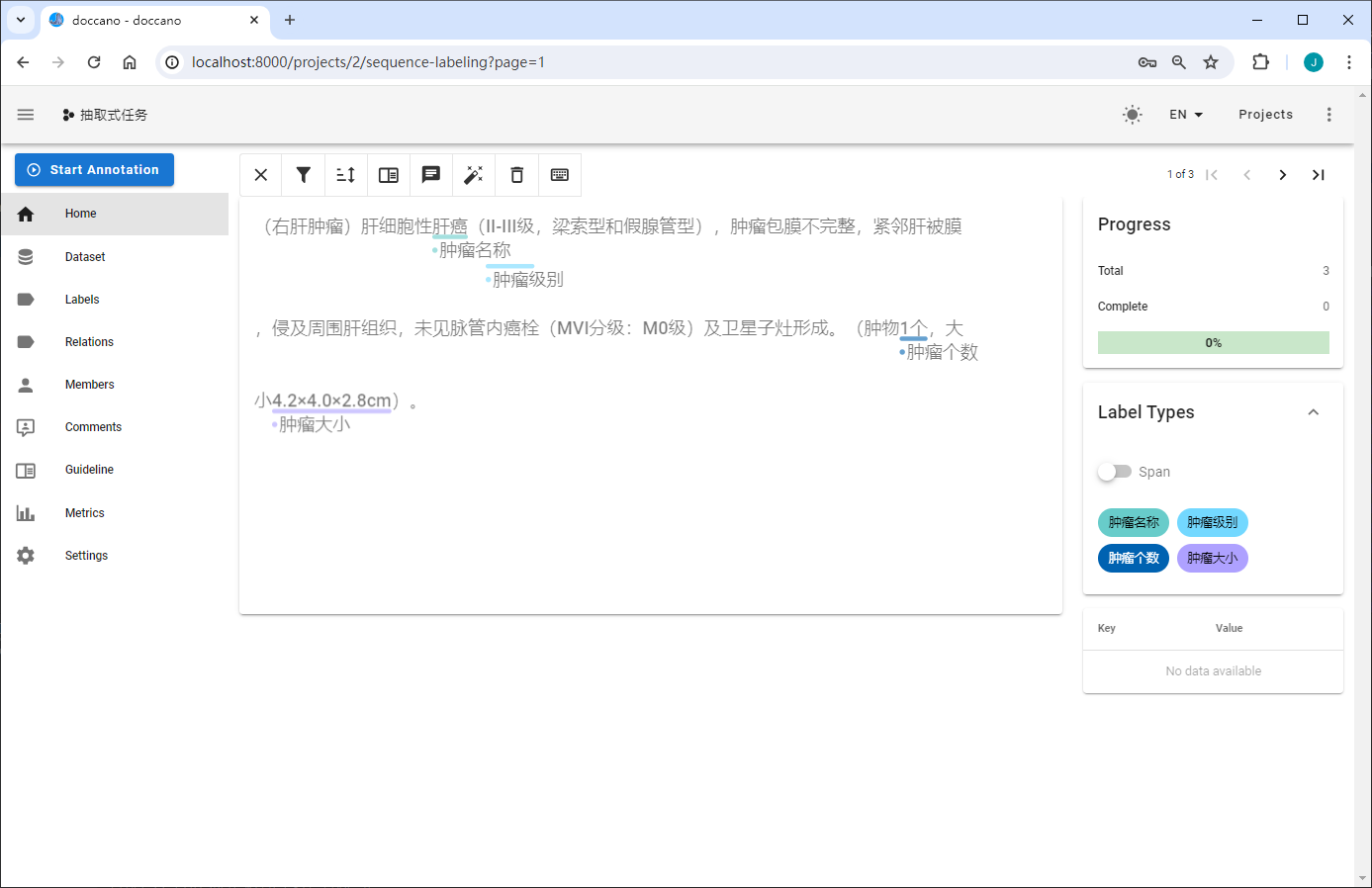1372x888 pixels.
Task: Open the hamburger navigation drawer toggle
Action: pos(26,115)
